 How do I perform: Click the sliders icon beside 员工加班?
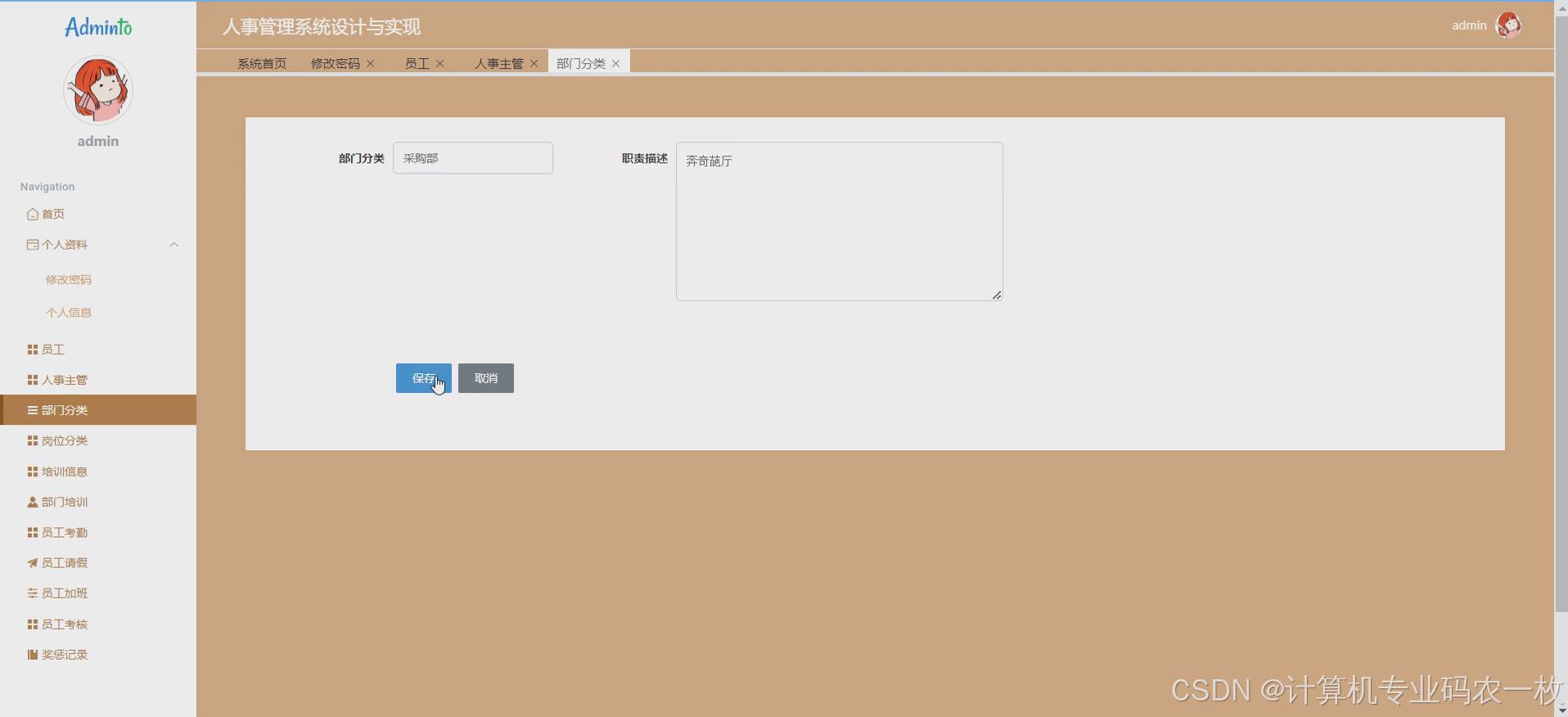33,593
